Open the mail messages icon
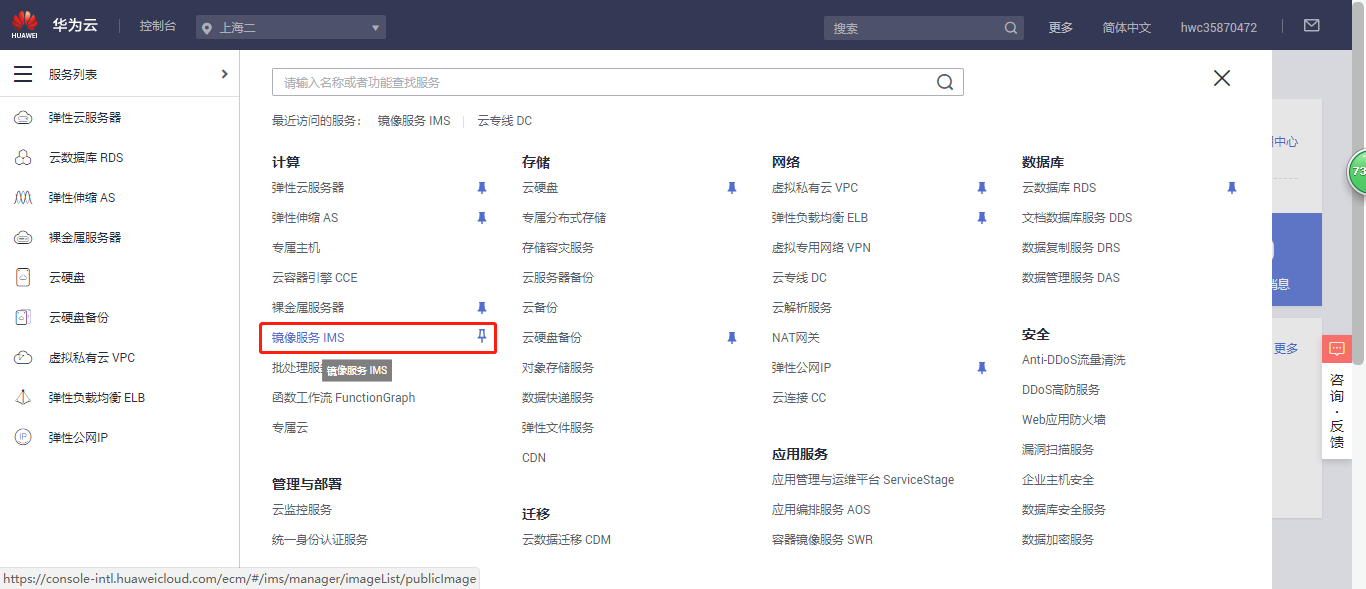 pyautogui.click(x=1312, y=25)
